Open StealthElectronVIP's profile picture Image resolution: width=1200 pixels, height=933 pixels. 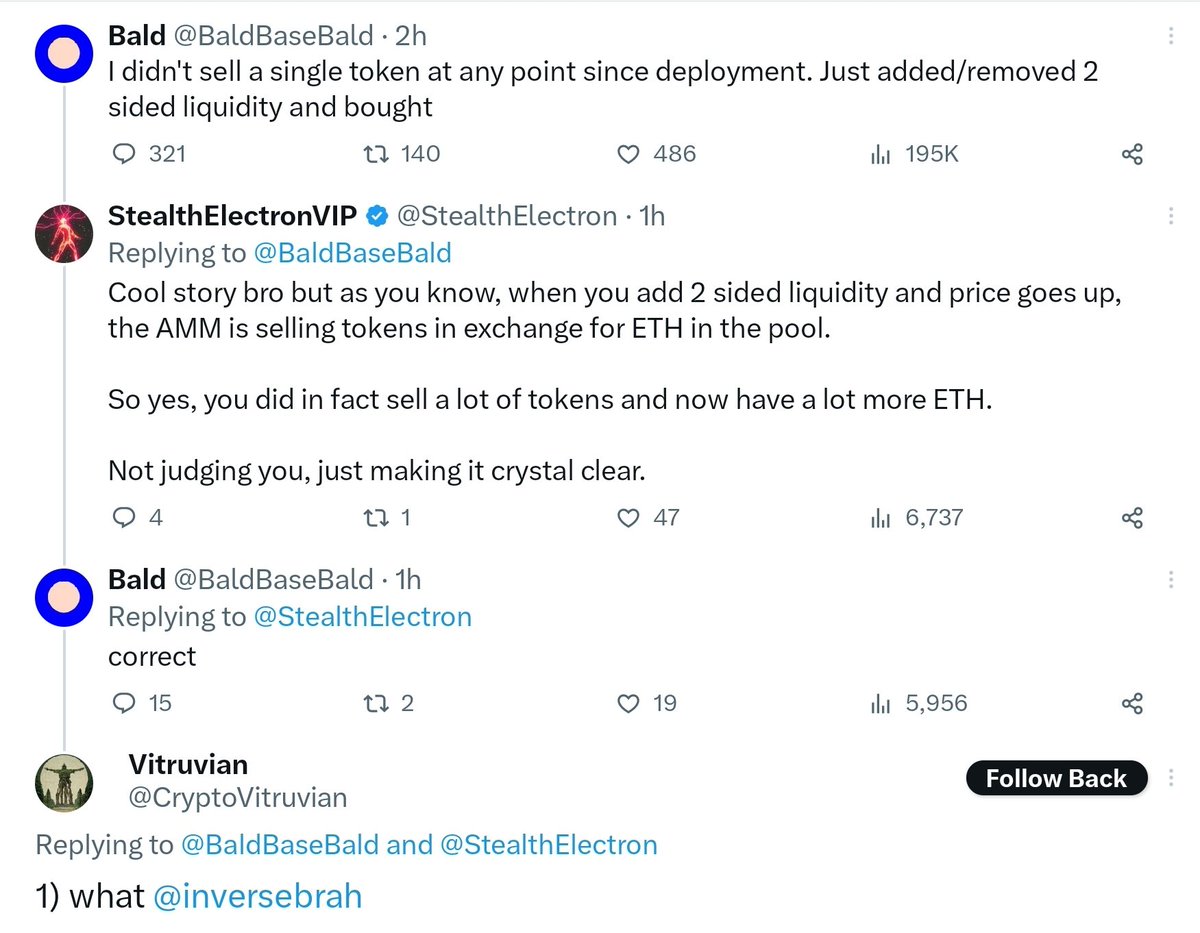(64, 233)
